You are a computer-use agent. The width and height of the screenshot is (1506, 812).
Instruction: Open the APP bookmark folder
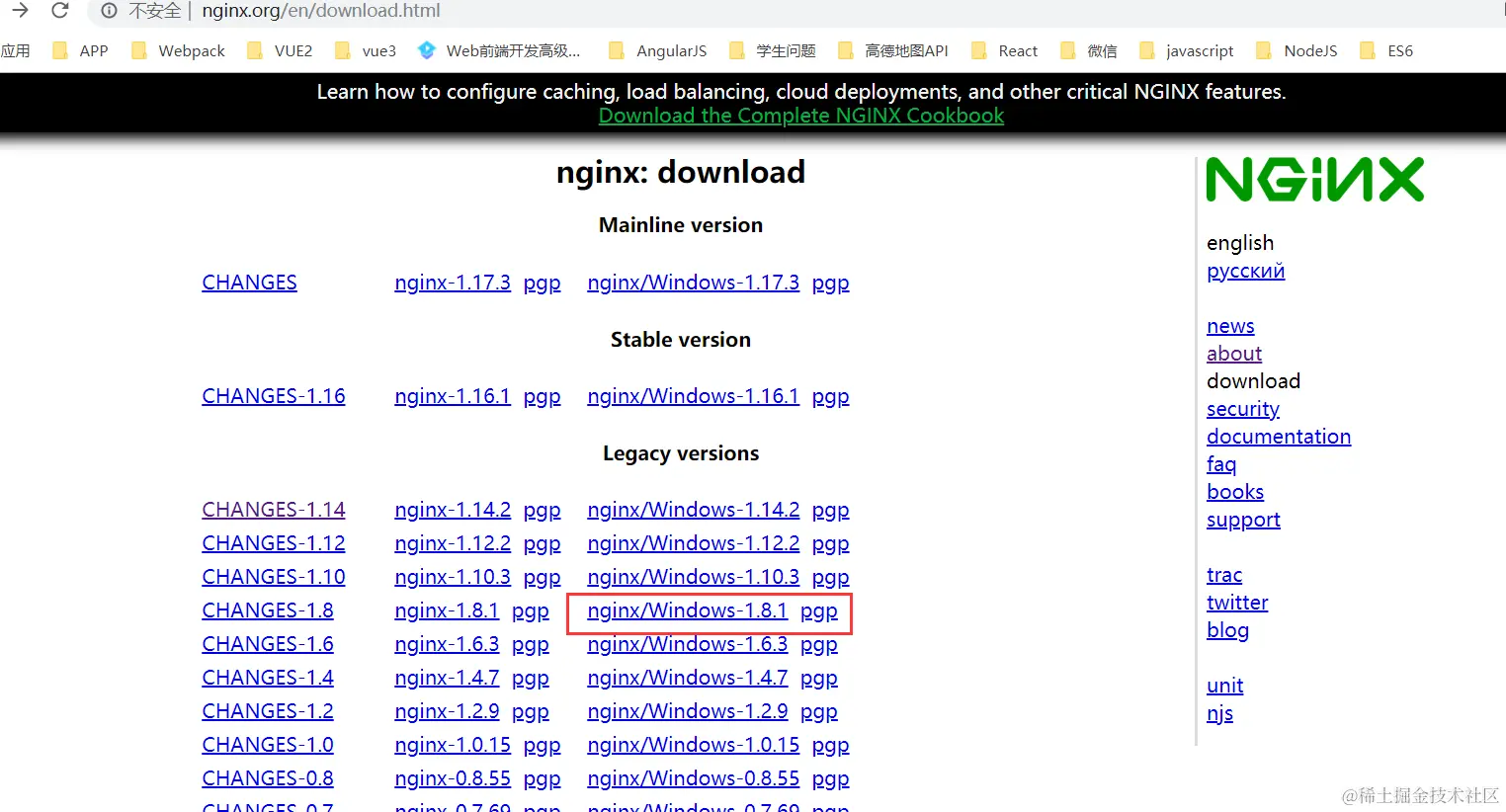coord(80,50)
